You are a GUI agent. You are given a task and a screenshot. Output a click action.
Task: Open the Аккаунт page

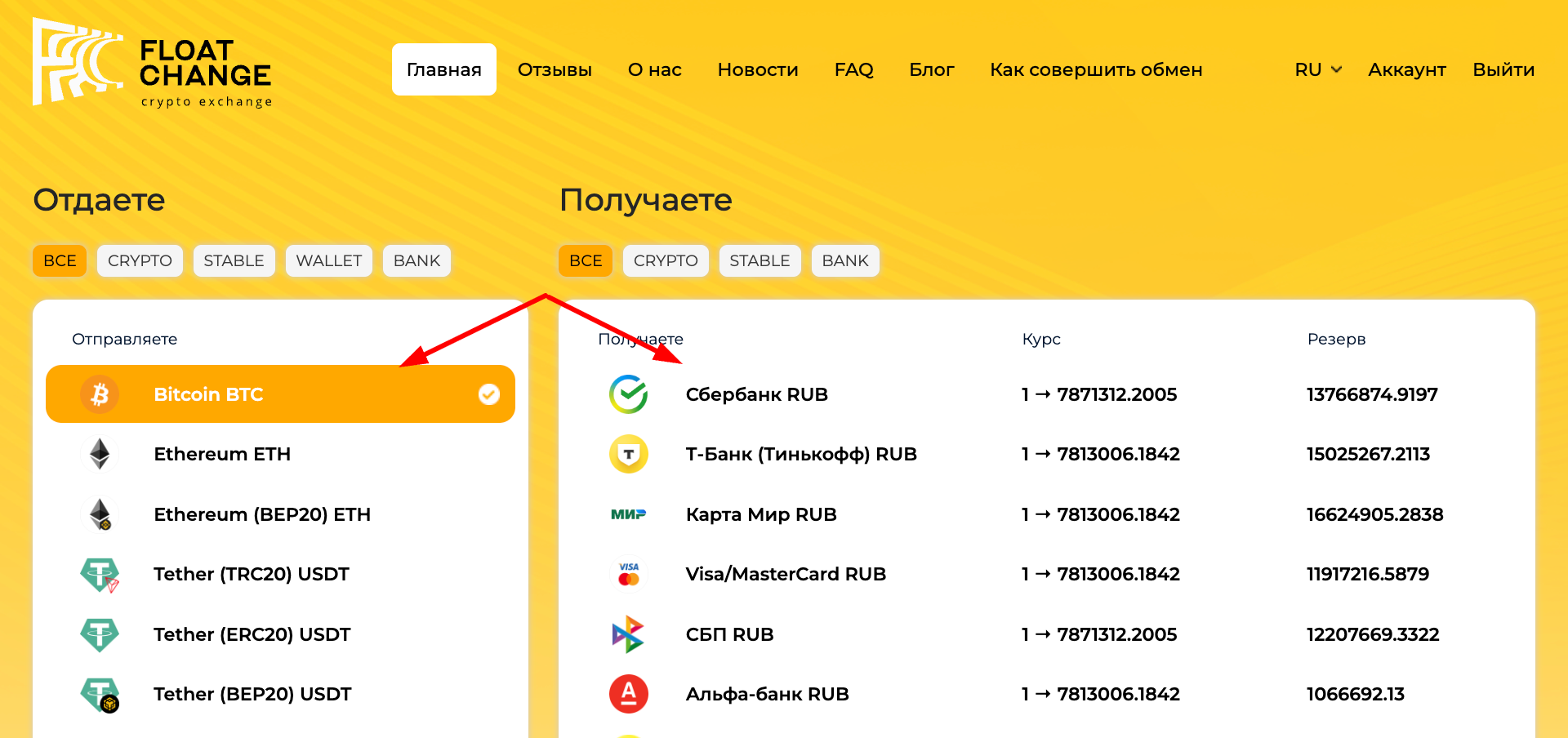[x=1407, y=69]
